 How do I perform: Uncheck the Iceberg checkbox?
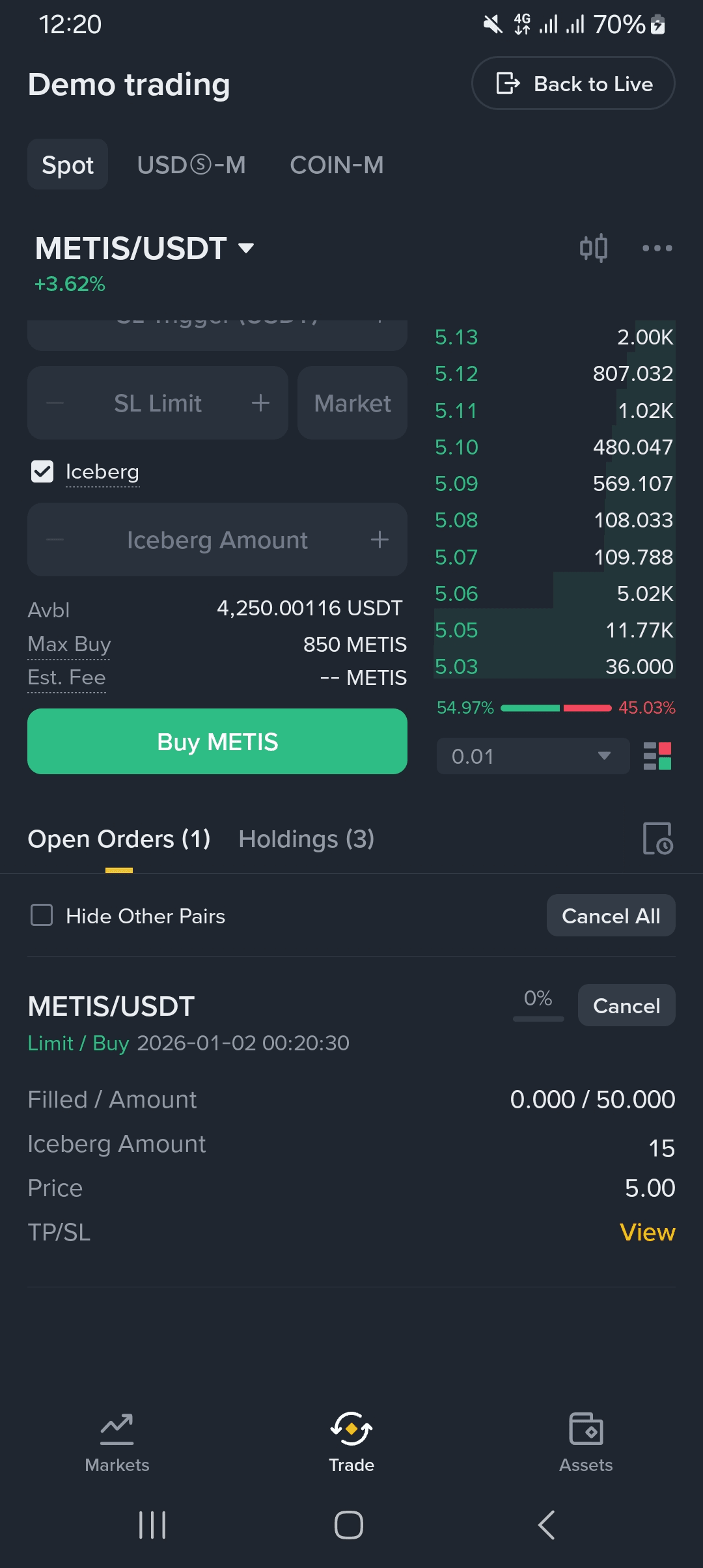[x=42, y=471]
